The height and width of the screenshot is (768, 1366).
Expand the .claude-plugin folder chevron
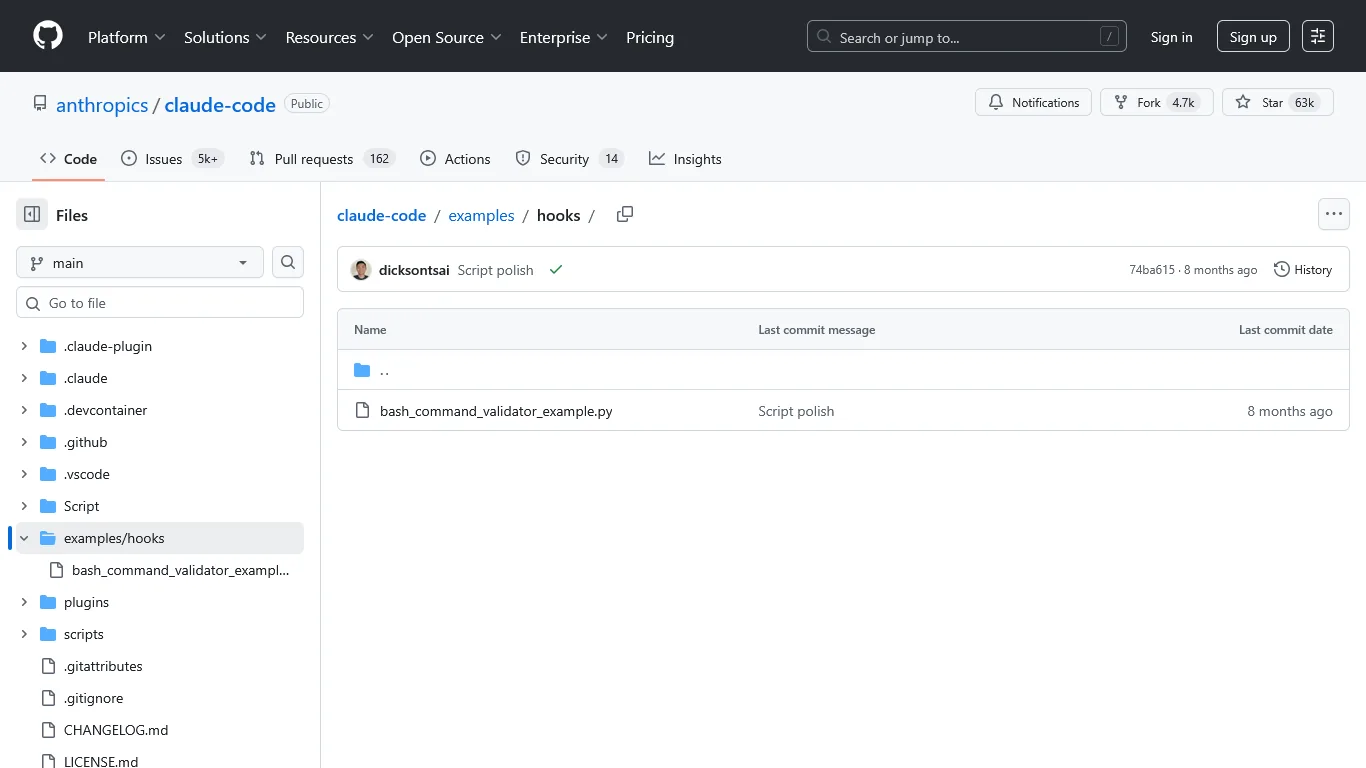point(24,346)
